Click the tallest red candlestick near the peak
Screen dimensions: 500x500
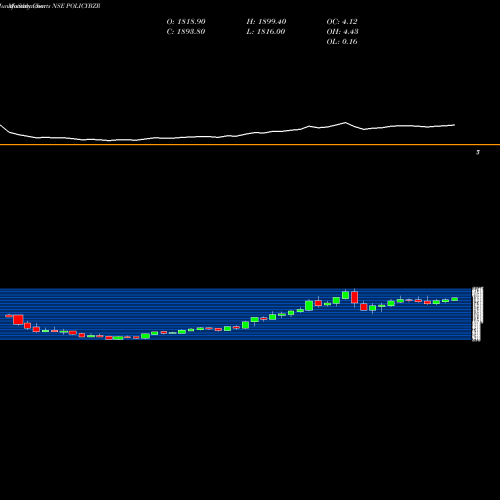click(x=355, y=297)
